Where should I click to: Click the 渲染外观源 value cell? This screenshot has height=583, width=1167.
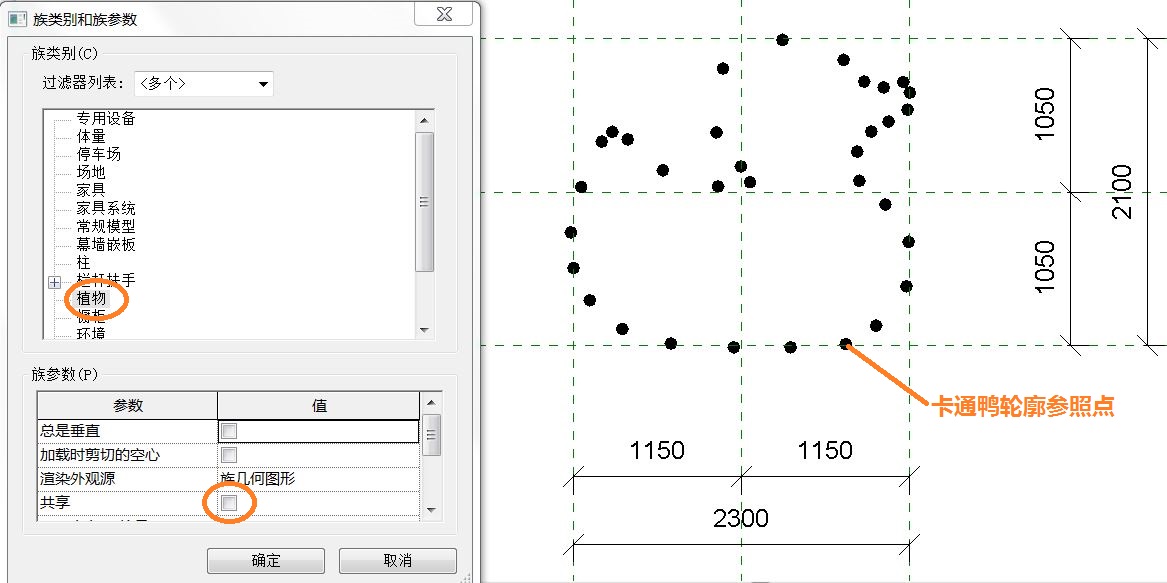pos(319,479)
